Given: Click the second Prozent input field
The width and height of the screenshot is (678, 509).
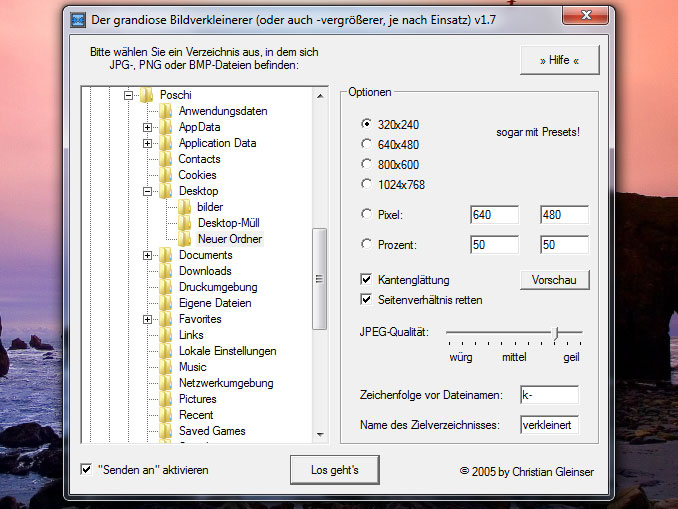Looking at the screenshot, I should (x=564, y=245).
